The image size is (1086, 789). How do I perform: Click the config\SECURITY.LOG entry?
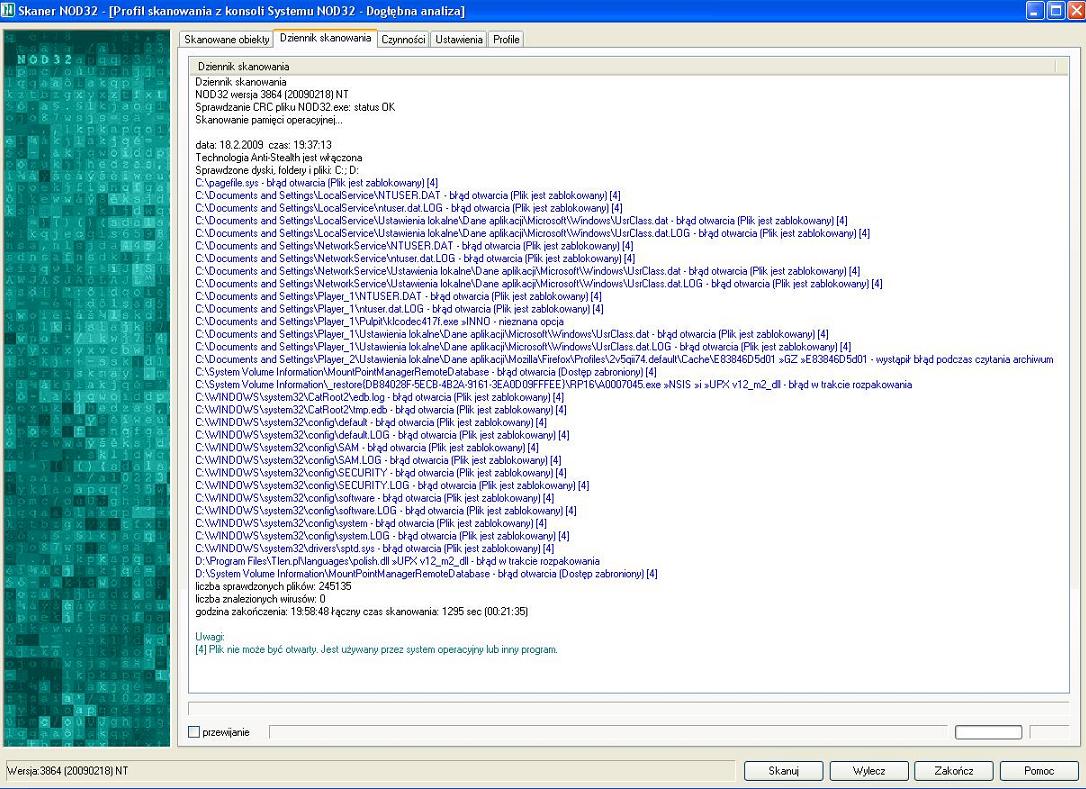point(392,486)
